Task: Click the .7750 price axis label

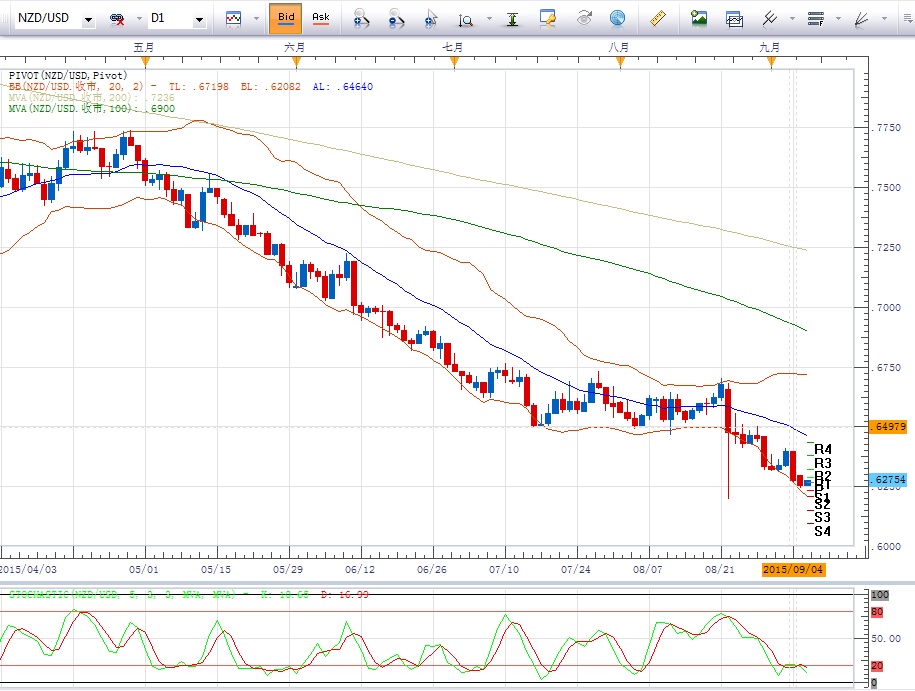Action: (x=886, y=128)
